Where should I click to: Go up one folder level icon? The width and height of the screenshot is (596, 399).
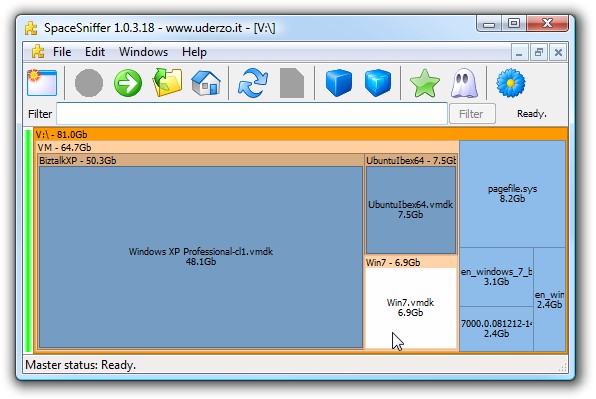click(167, 82)
